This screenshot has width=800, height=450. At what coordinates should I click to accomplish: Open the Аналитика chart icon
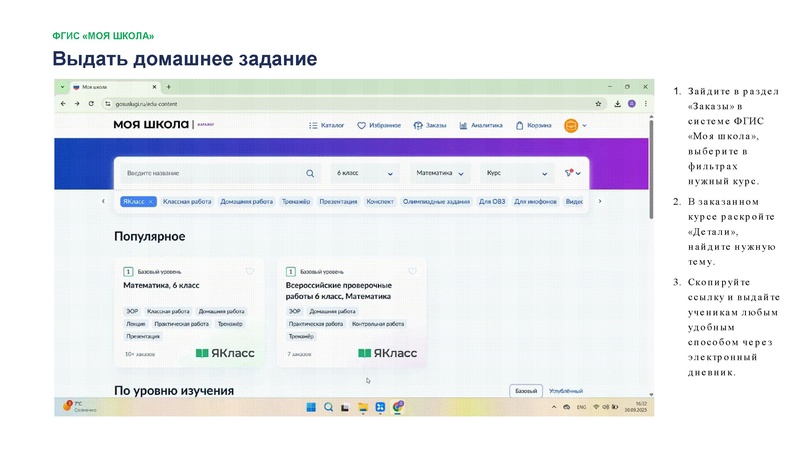click(463, 126)
